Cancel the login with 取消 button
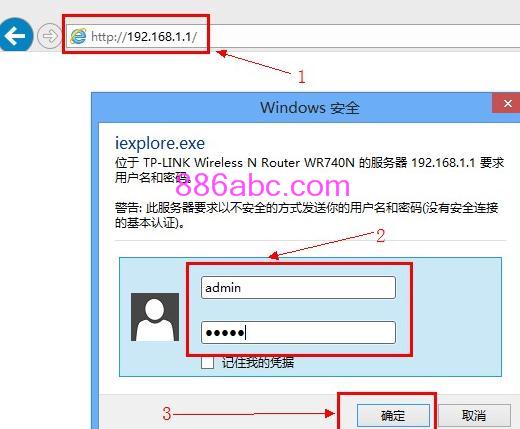 coord(474,416)
